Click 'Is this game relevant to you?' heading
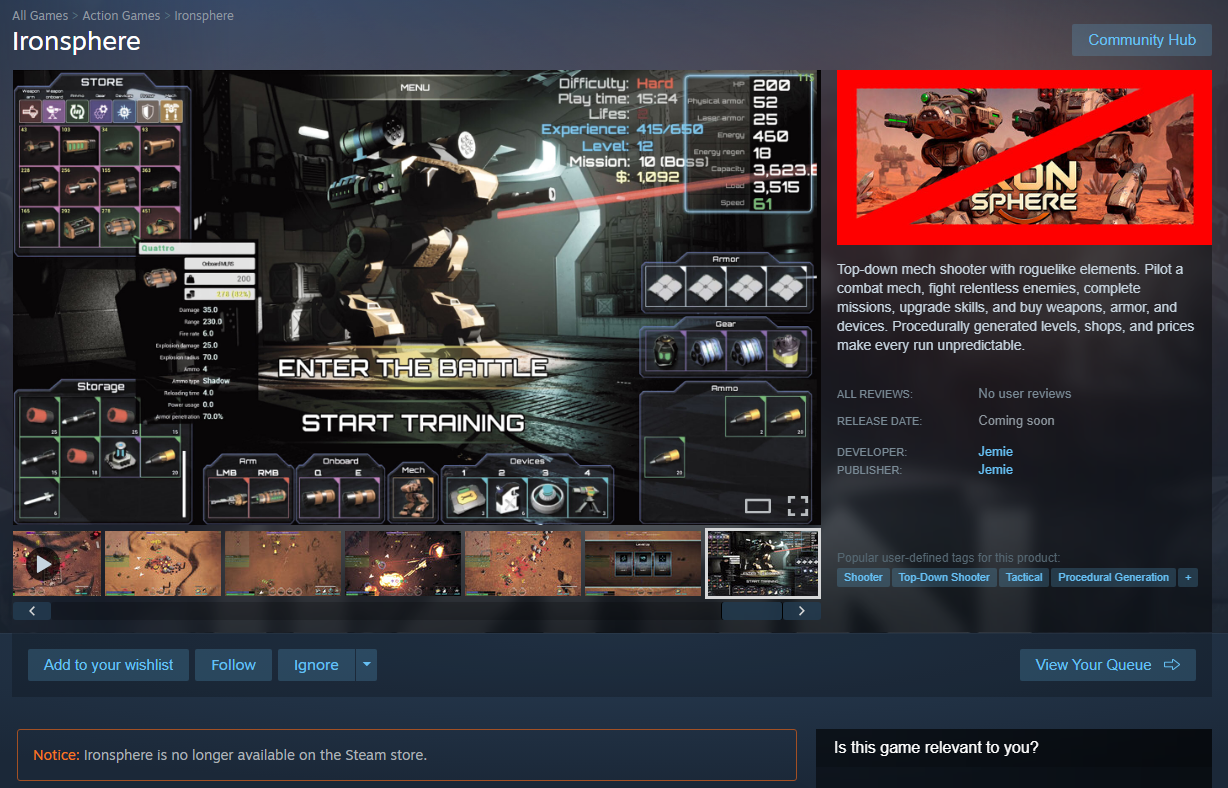The image size is (1228, 788). tap(936, 747)
